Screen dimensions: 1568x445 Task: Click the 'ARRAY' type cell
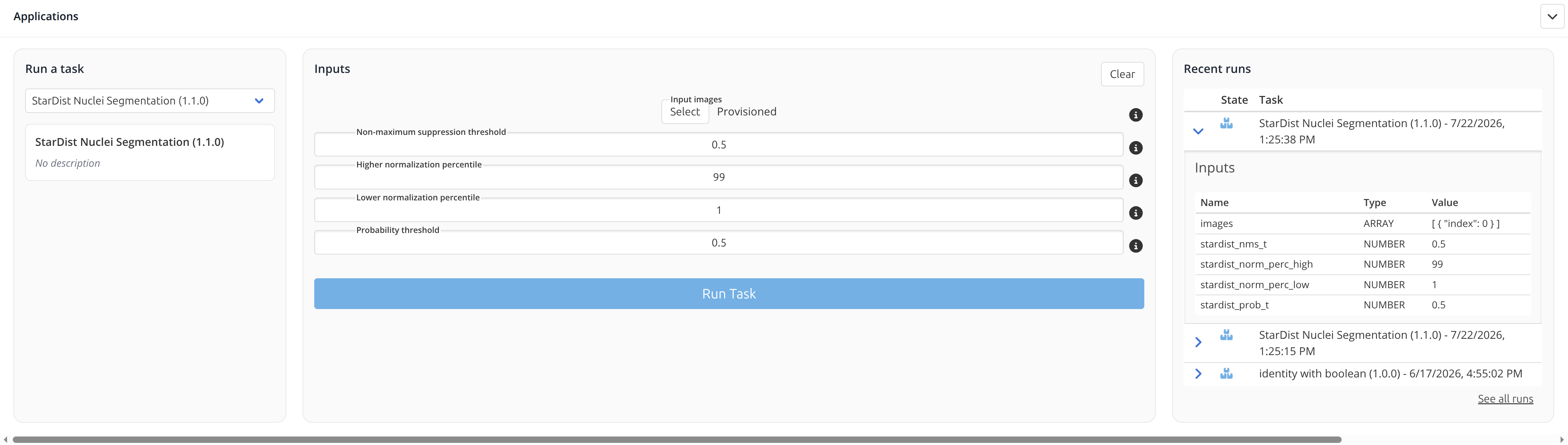1378,224
